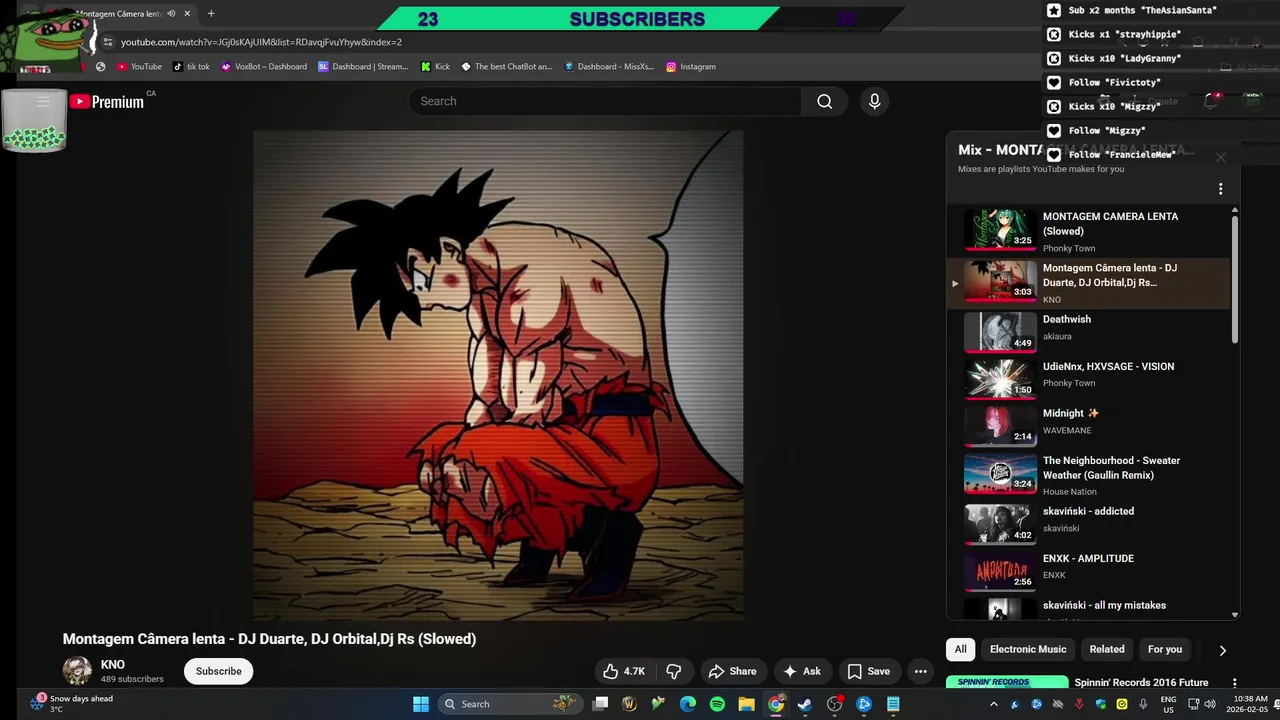The width and height of the screenshot is (1280, 720).
Task: Click the YouTube Premium logo
Action: point(107,102)
